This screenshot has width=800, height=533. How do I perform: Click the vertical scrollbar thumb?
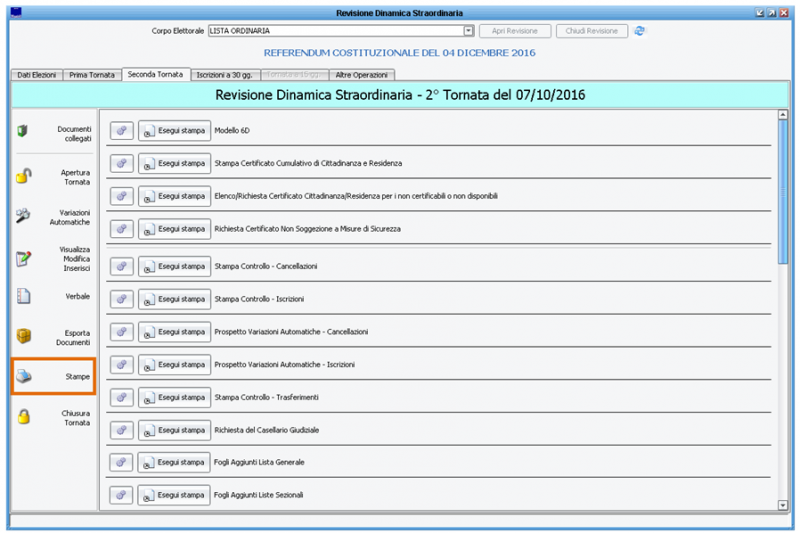tap(783, 192)
